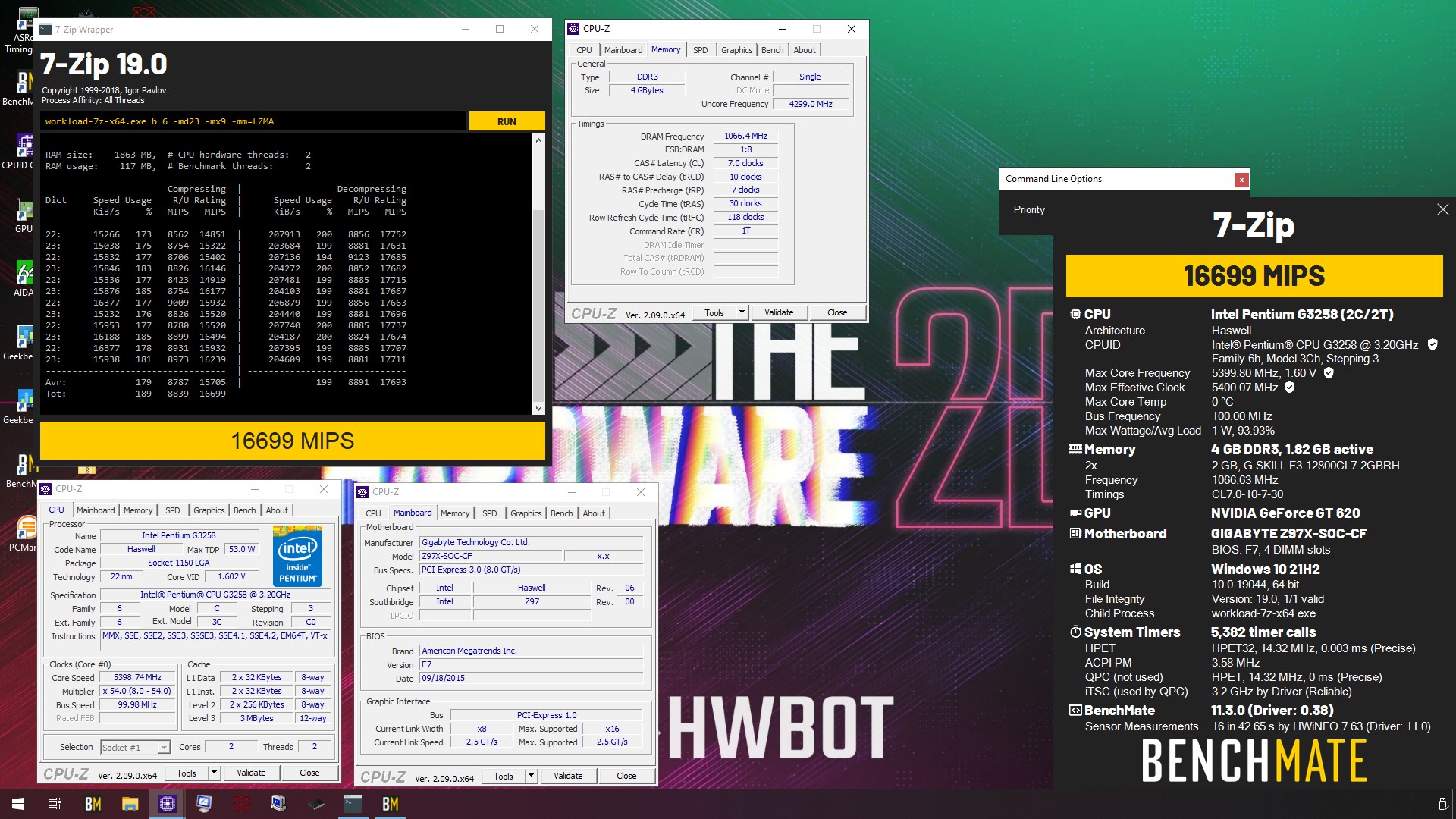Activate the running BenchMate taskbar icon
The image size is (1456, 819).
pyautogui.click(x=390, y=804)
